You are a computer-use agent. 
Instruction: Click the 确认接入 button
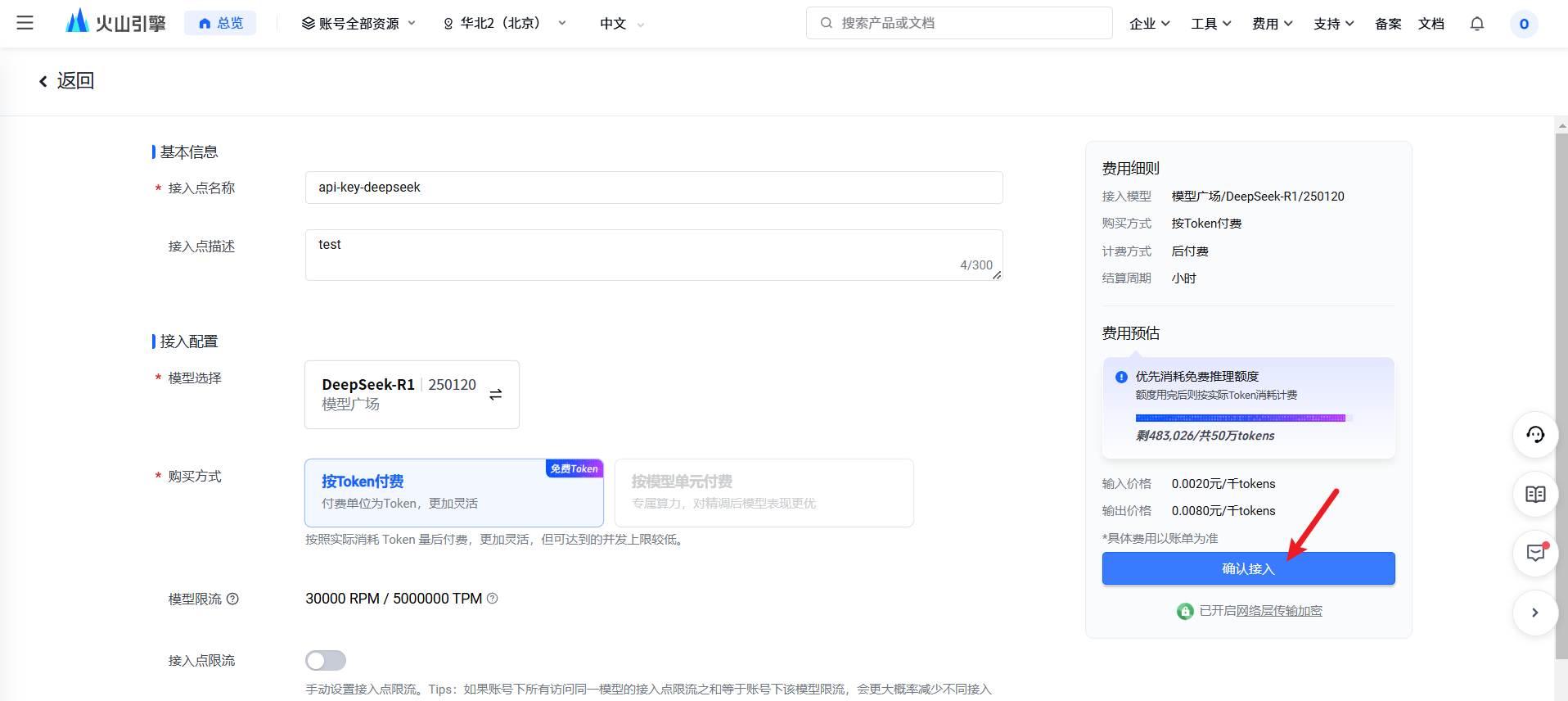[1247, 568]
